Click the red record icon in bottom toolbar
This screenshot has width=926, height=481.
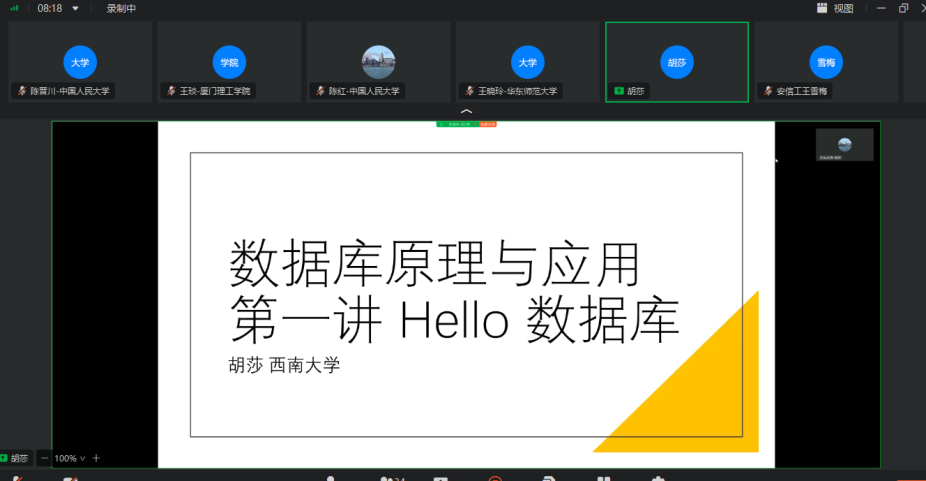click(494, 478)
